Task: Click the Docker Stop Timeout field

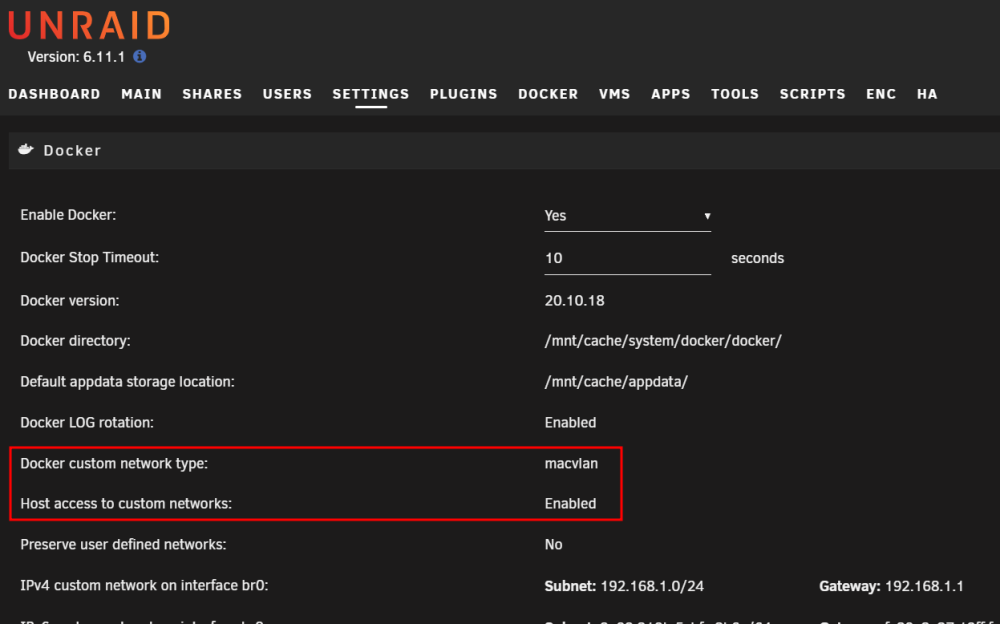Action: pos(628,258)
